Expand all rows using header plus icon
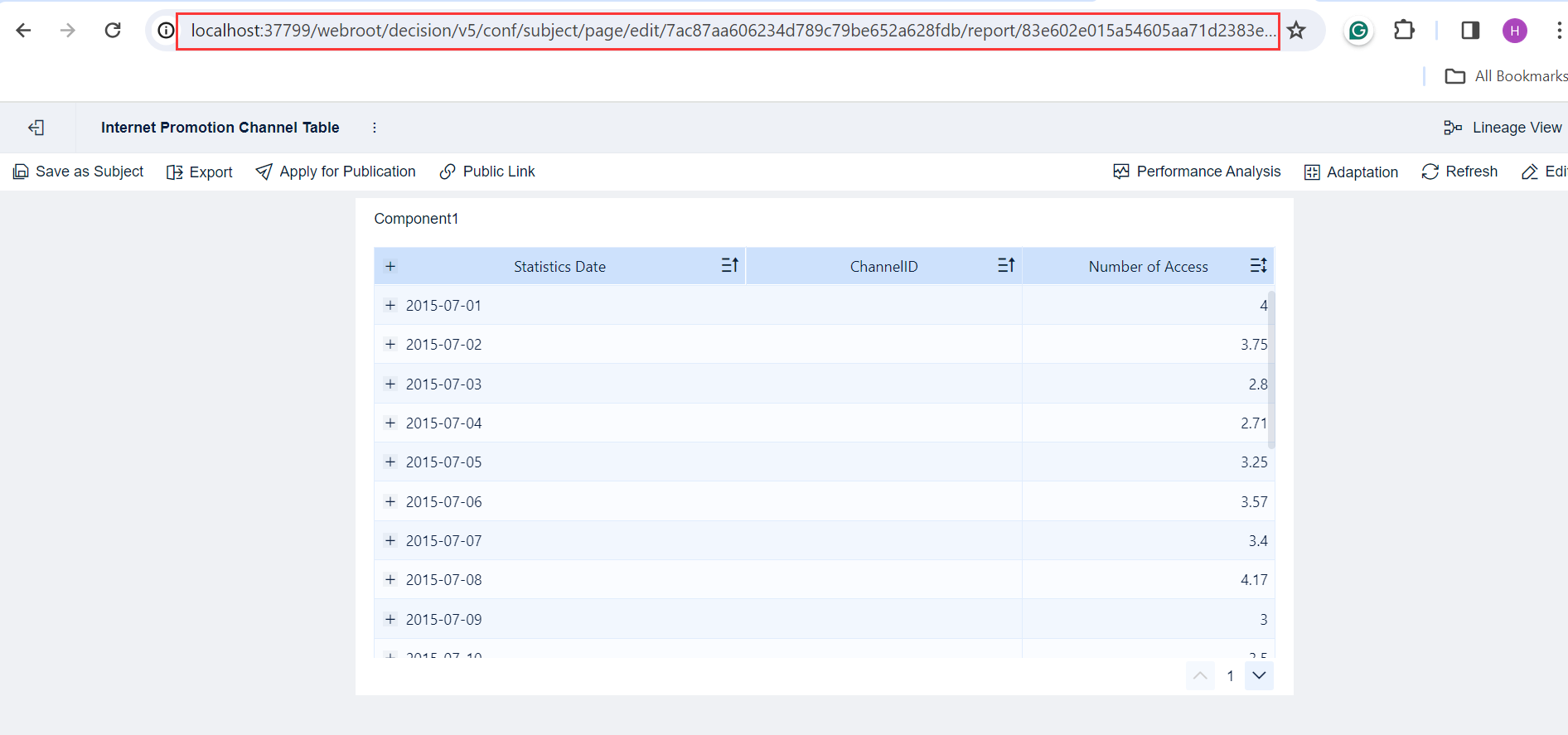This screenshot has width=1568, height=735. [x=390, y=266]
